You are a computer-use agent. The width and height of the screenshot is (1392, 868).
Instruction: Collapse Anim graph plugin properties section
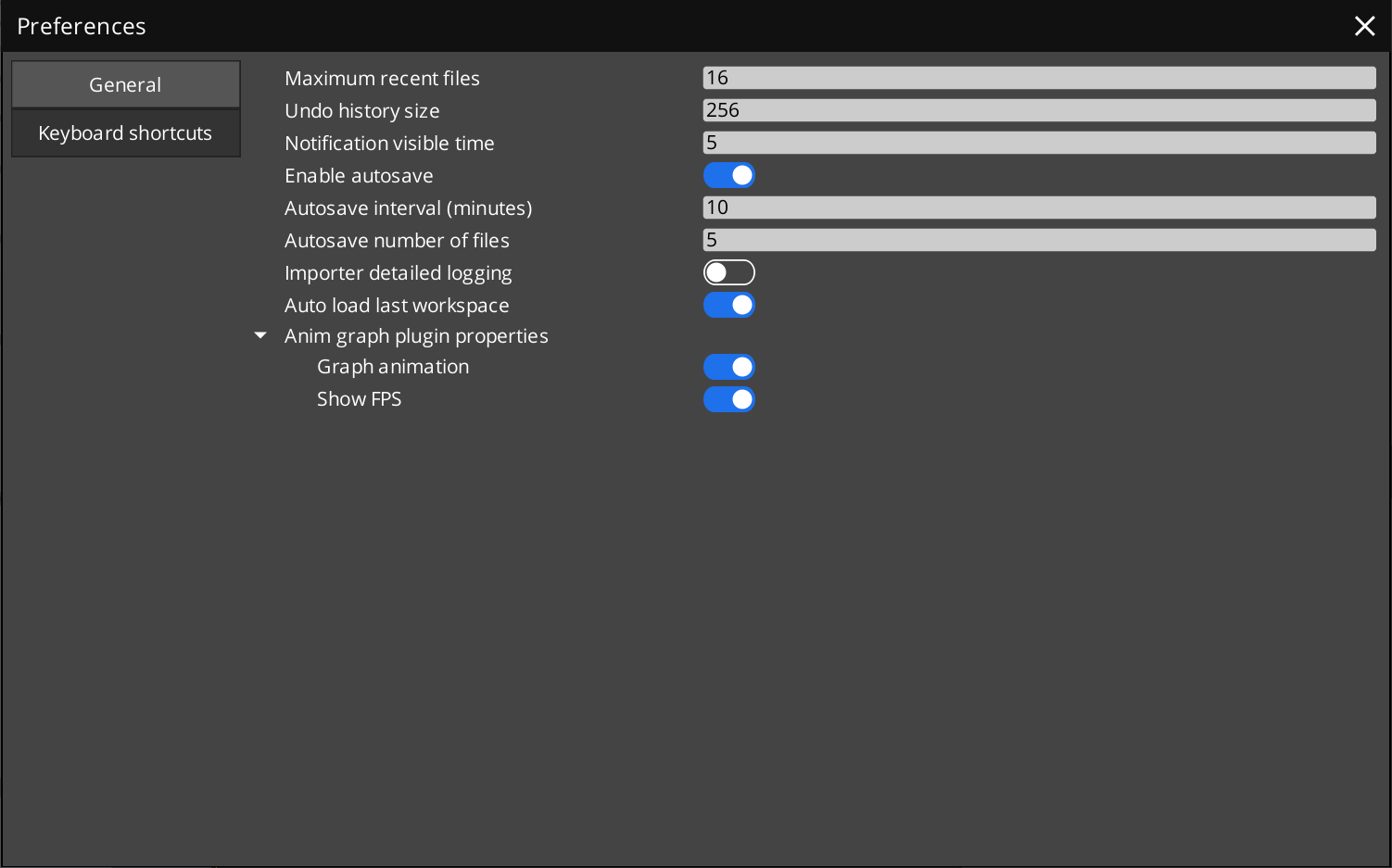pos(259,335)
